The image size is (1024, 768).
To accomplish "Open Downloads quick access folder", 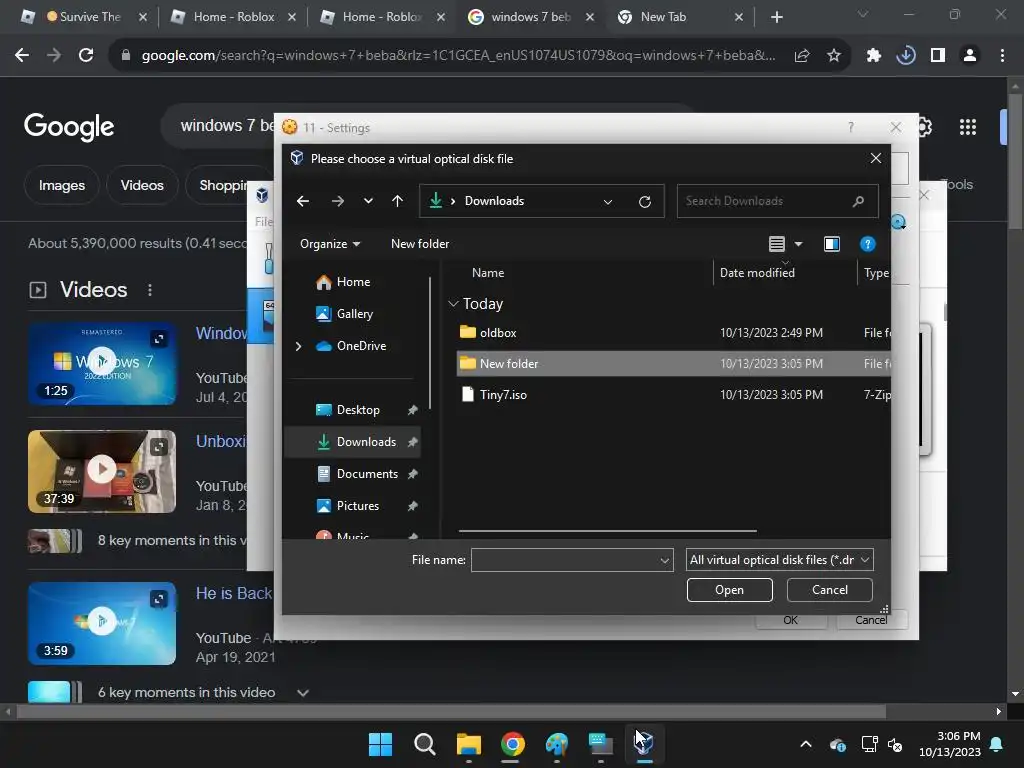I will coord(366,442).
